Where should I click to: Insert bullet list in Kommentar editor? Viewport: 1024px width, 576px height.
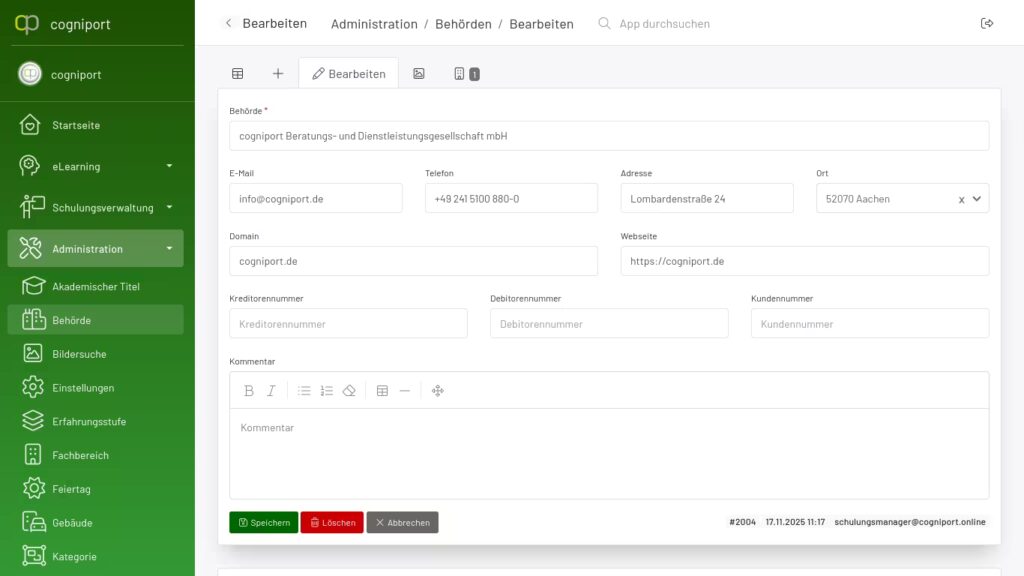304,391
